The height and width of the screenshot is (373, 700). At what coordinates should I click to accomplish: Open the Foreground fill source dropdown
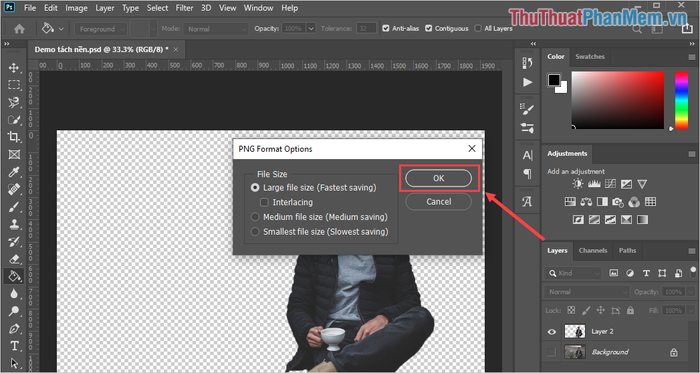101,29
